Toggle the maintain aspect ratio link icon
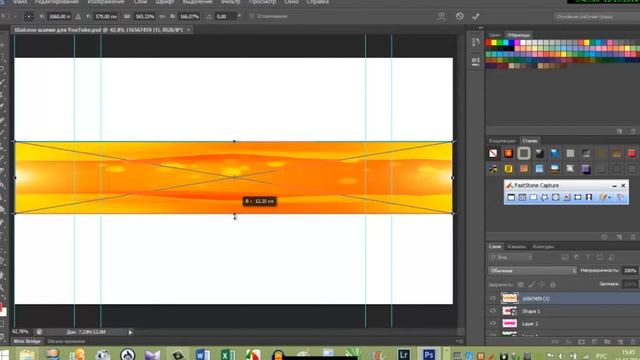The width and height of the screenshot is (640, 360). (x=162, y=16)
